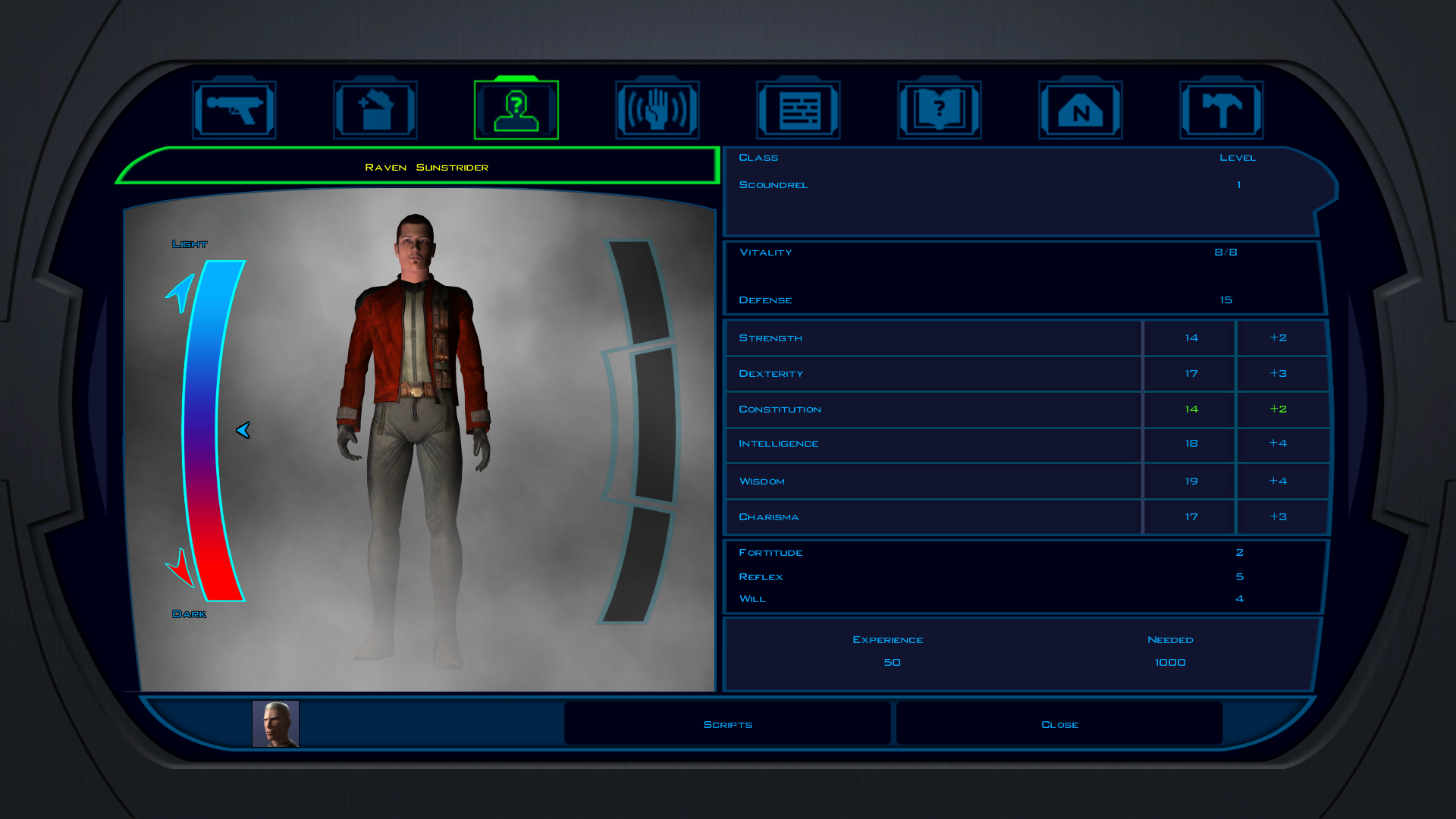Click the alignment meter pointer marker

pyautogui.click(x=243, y=431)
